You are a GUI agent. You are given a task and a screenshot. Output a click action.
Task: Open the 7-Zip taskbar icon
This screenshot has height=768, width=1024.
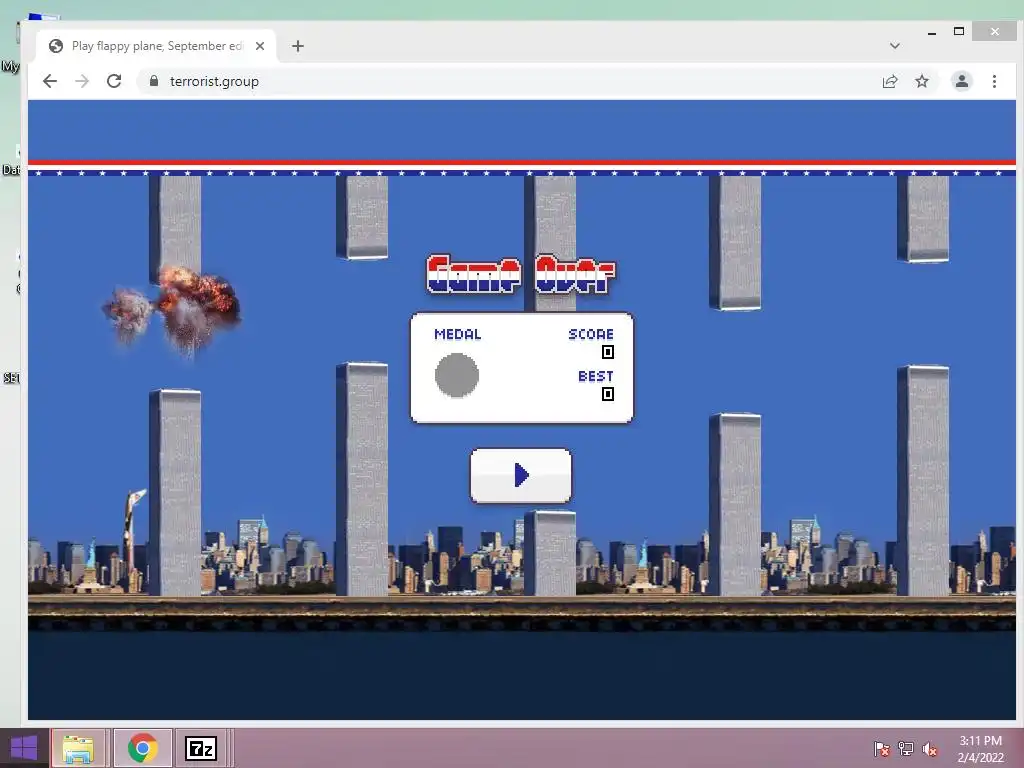click(201, 748)
